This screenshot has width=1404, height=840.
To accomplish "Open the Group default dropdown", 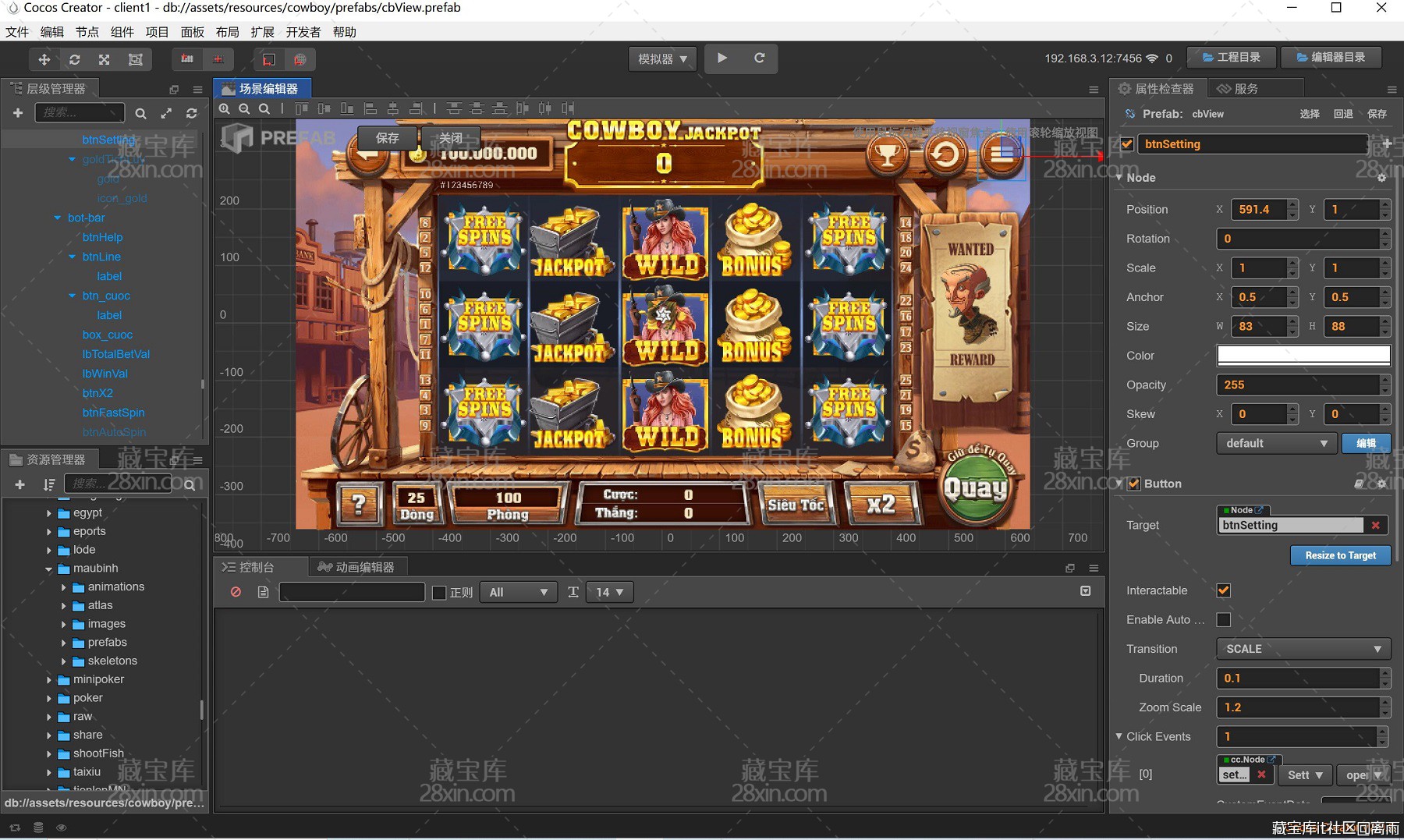I will (x=1276, y=443).
